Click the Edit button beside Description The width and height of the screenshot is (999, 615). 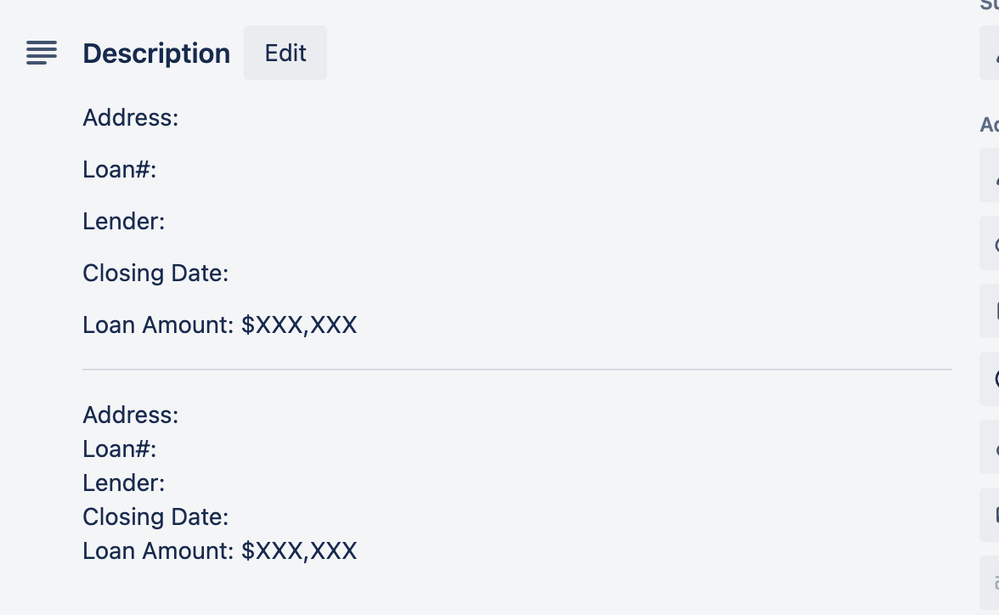click(x=285, y=53)
